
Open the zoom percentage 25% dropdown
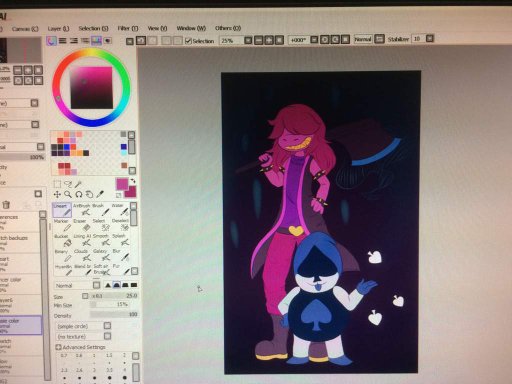pyautogui.click(x=248, y=40)
